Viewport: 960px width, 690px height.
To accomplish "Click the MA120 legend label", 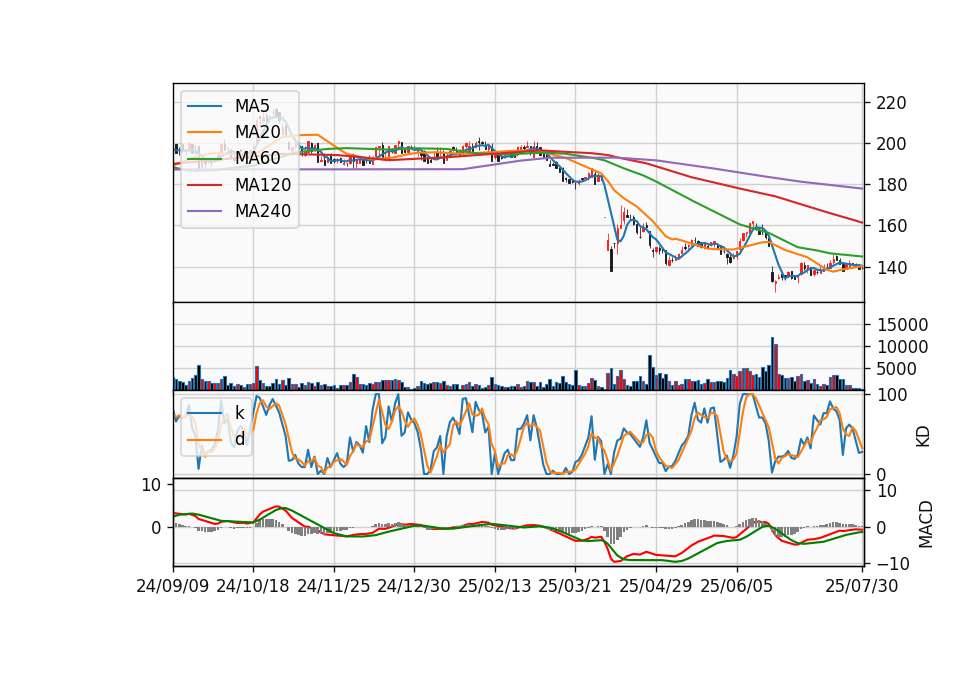I will pyautogui.click(x=263, y=185).
